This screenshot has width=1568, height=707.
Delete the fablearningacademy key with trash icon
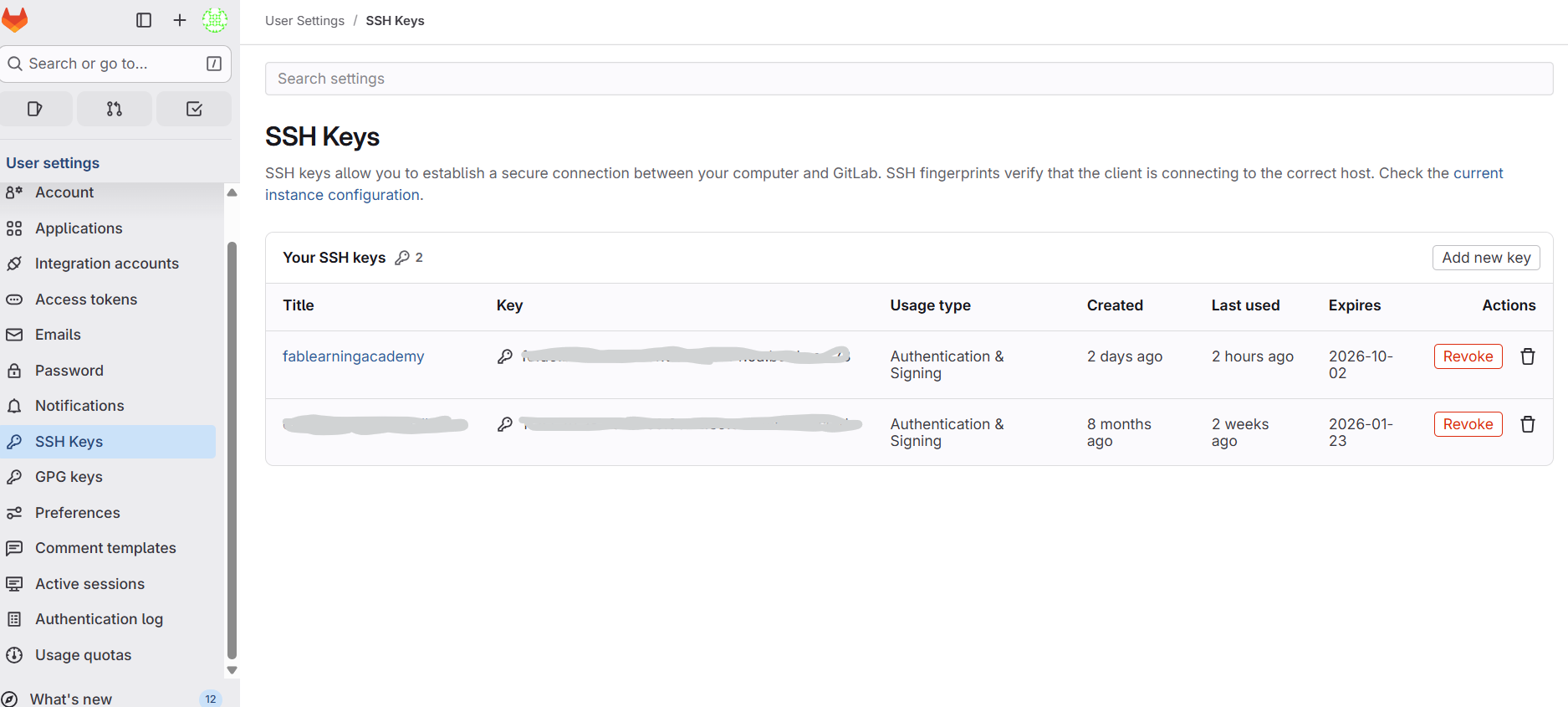(x=1527, y=356)
